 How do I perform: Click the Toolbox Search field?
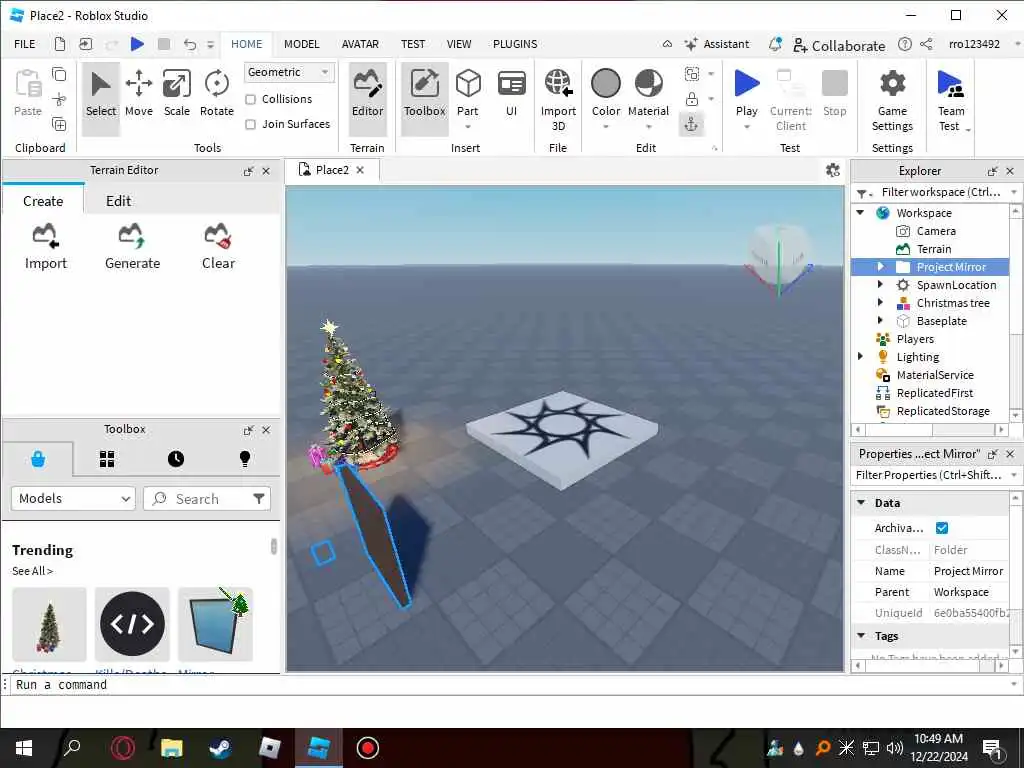coord(206,498)
